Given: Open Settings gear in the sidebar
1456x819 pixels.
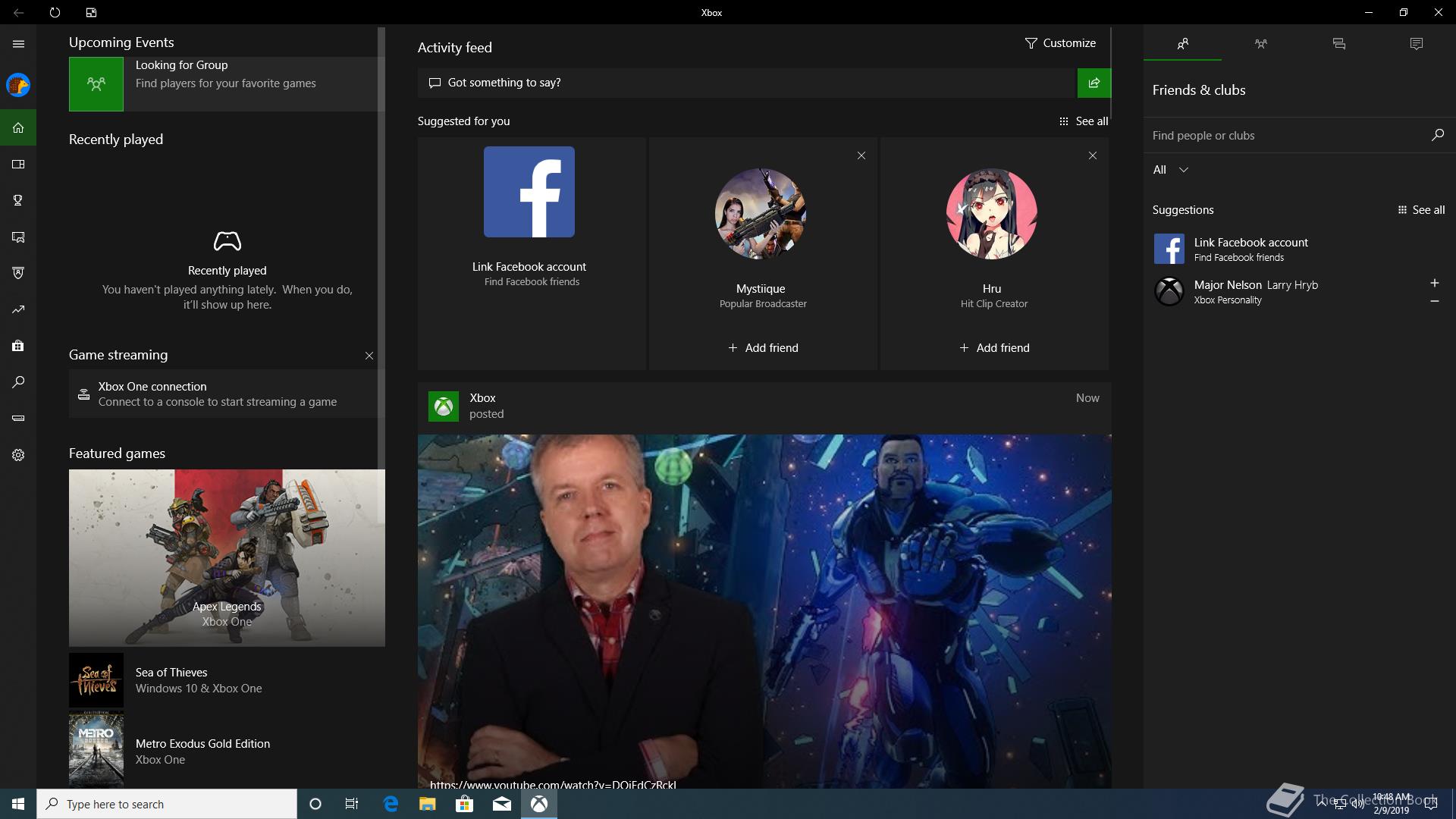Looking at the screenshot, I should tap(18, 455).
